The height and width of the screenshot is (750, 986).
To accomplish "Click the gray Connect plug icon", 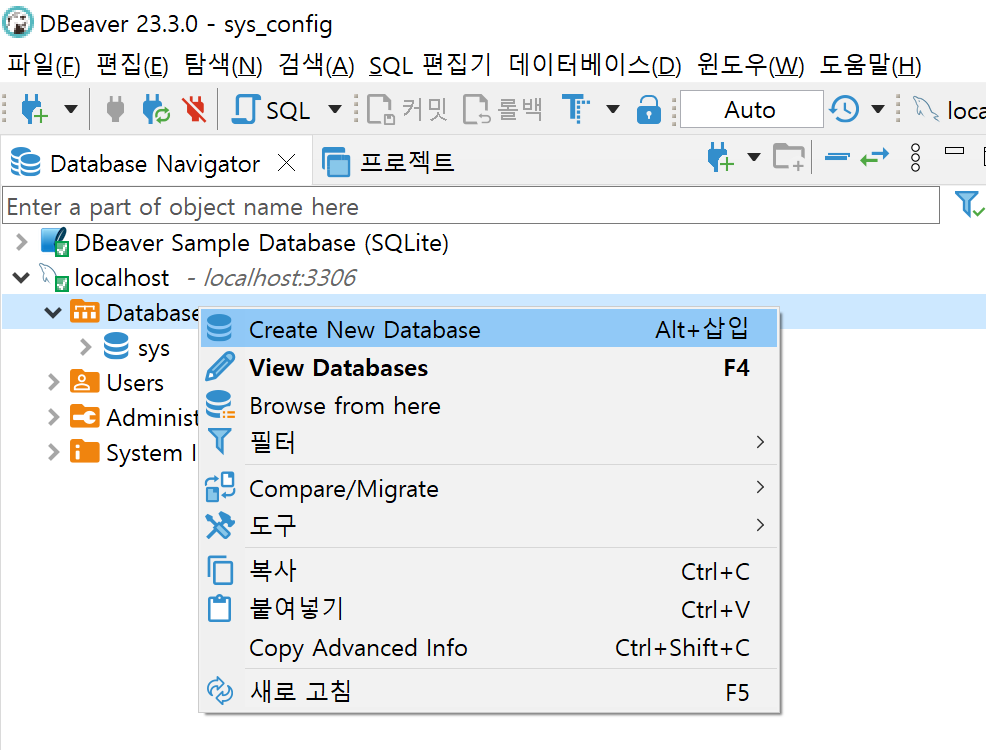I will [115, 109].
